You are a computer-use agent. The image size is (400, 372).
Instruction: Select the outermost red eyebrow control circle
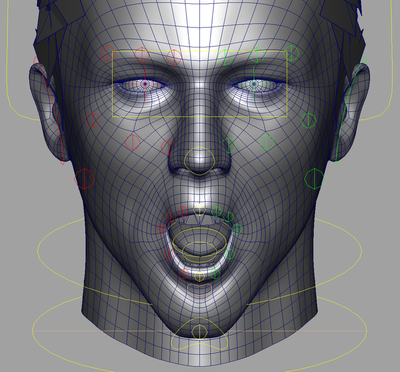pyautogui.click(x=107, y=53)
